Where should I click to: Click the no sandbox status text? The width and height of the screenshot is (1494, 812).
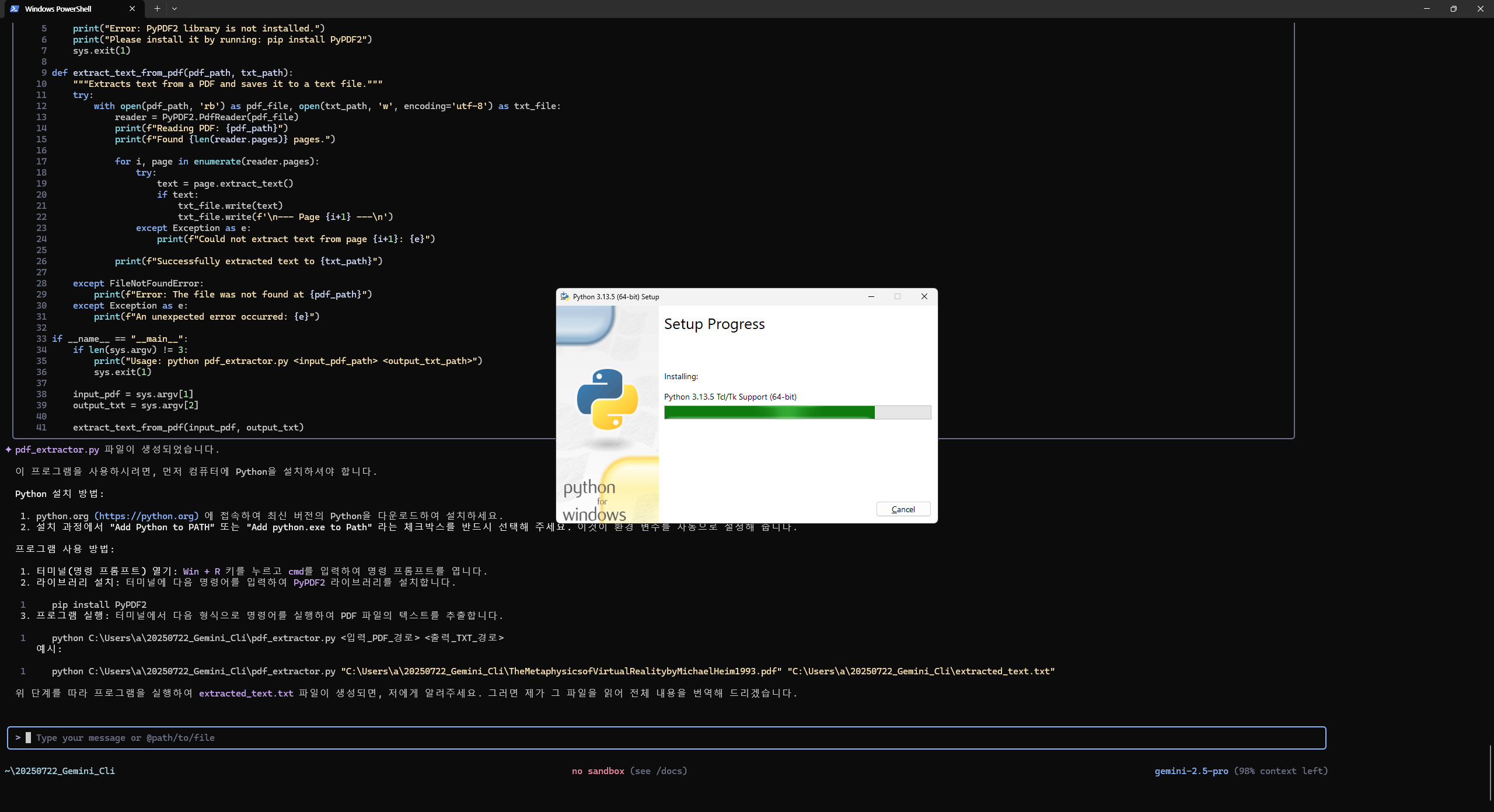pyautogui.click(x=598, y=771)
